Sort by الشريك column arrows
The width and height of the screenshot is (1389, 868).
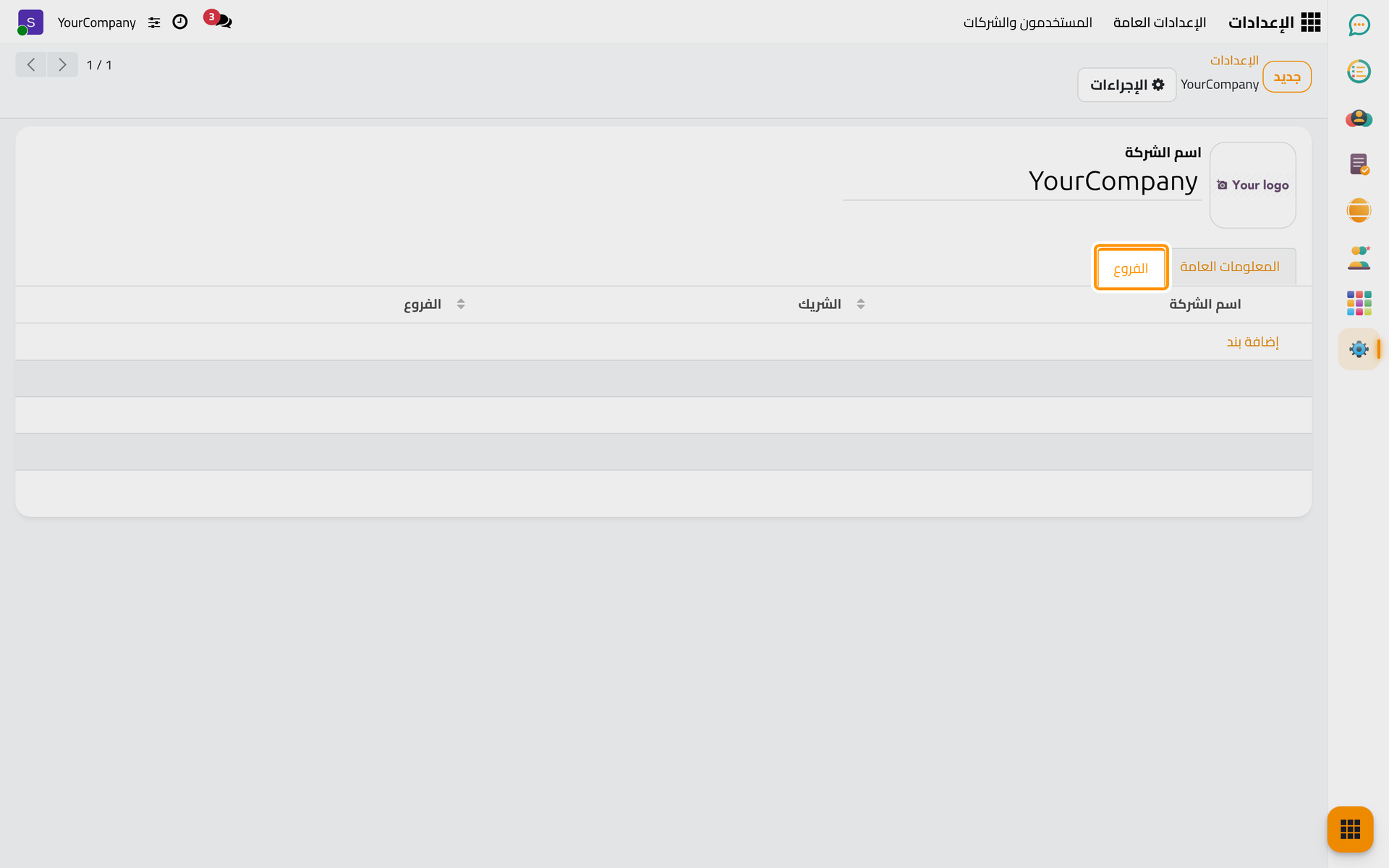pos(861,304)
